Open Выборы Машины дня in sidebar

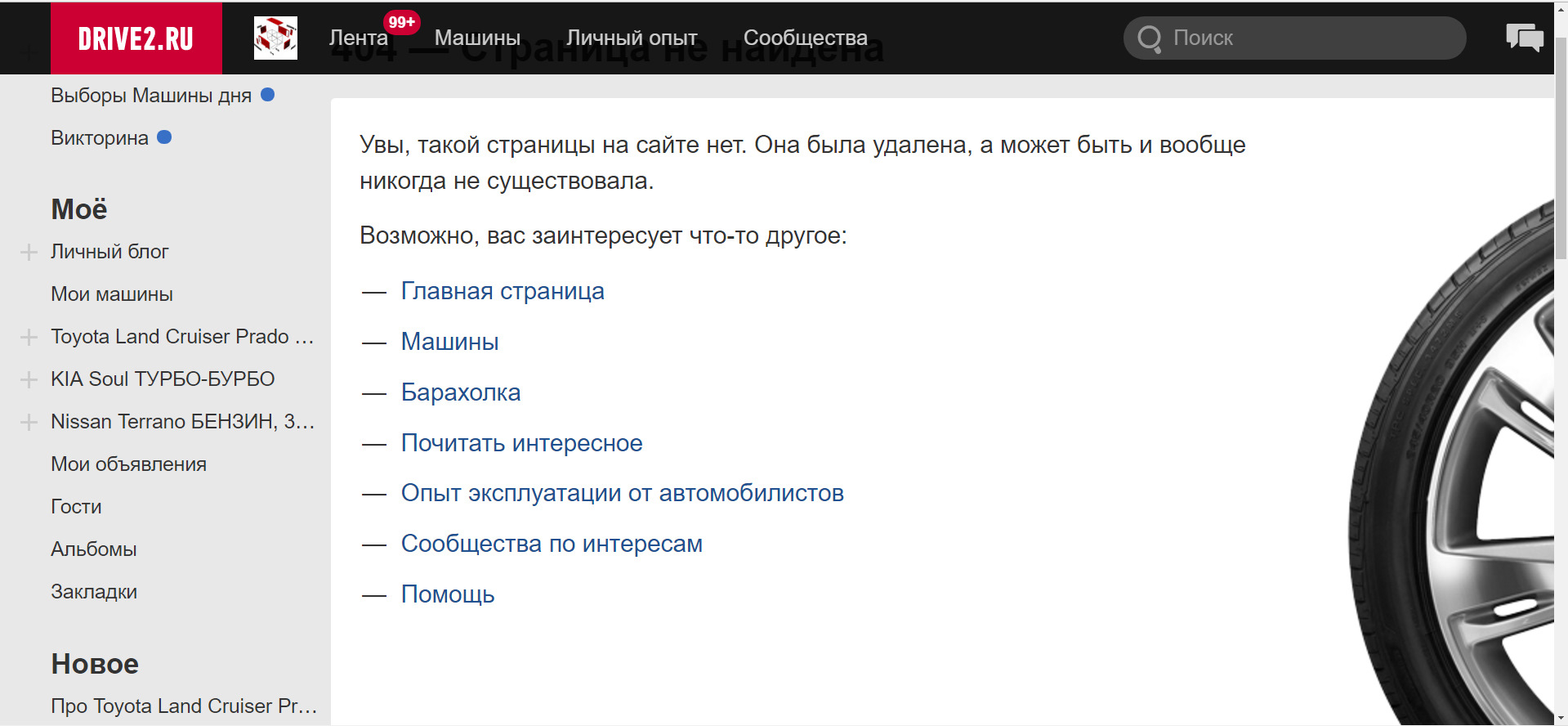tap(151, 96)
